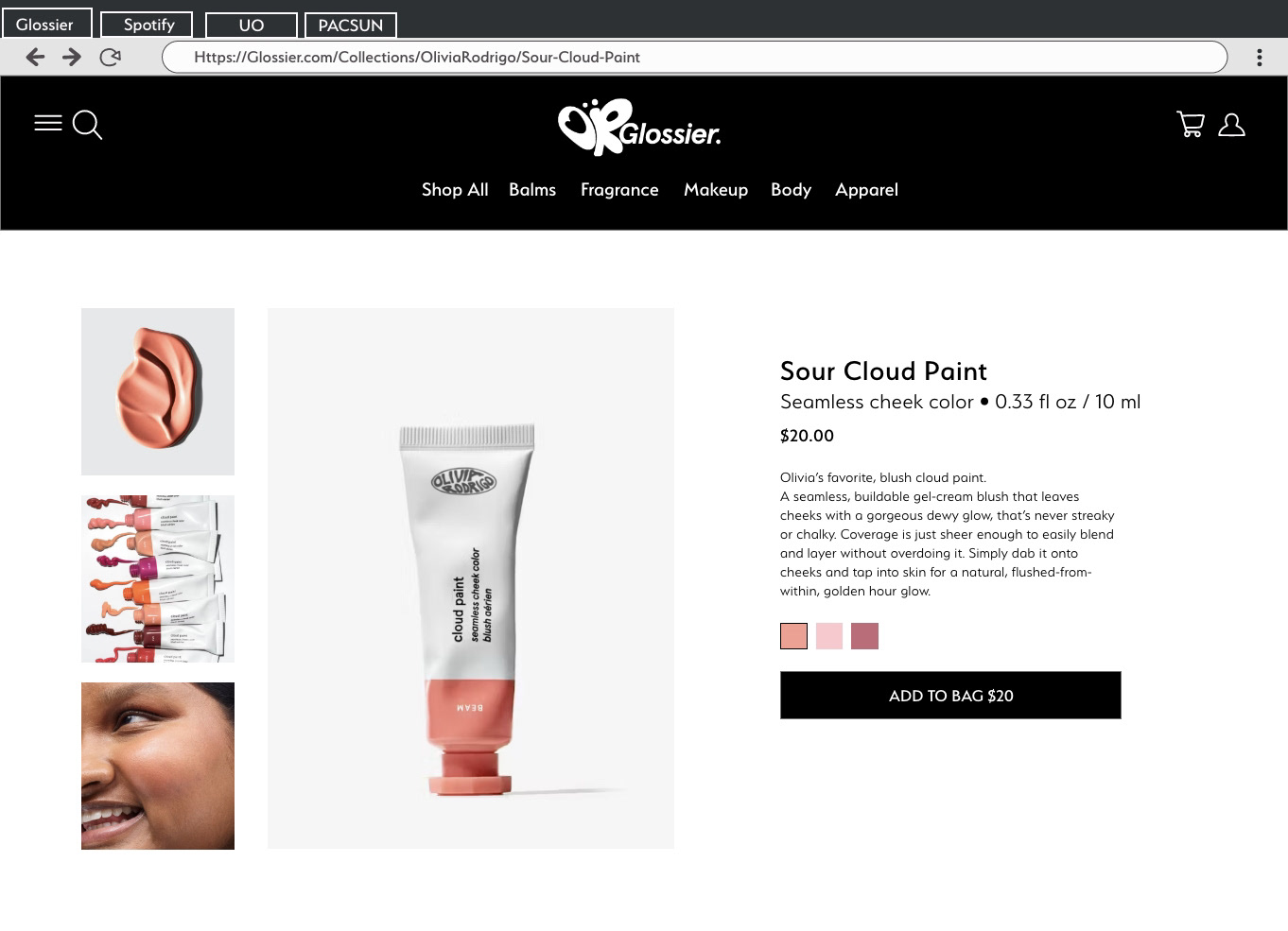Go to the Fragrance category

pos(619,190)
